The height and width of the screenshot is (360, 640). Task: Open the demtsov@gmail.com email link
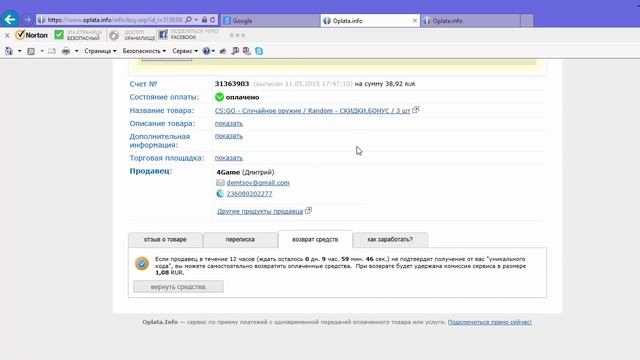point(258,183)
